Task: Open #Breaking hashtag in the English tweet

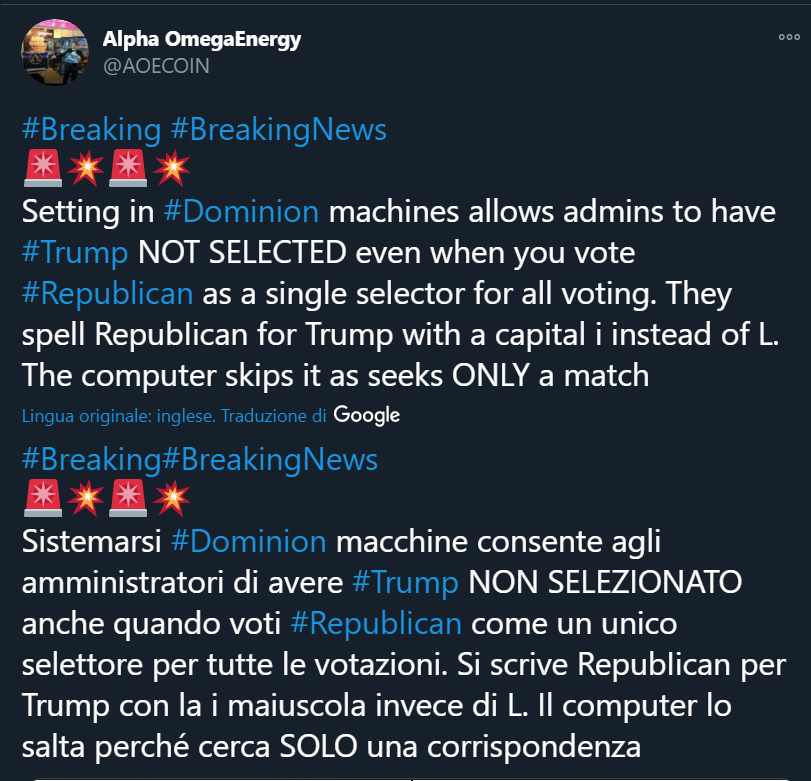Action: click(x=91, y=129)
